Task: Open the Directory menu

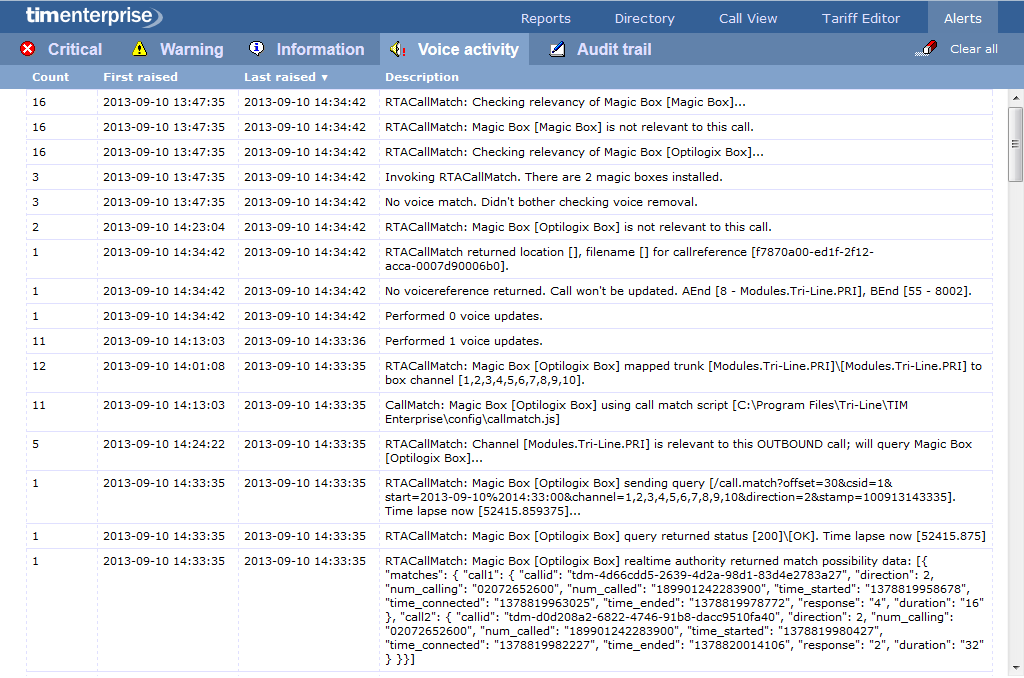Action: point(644,17)
